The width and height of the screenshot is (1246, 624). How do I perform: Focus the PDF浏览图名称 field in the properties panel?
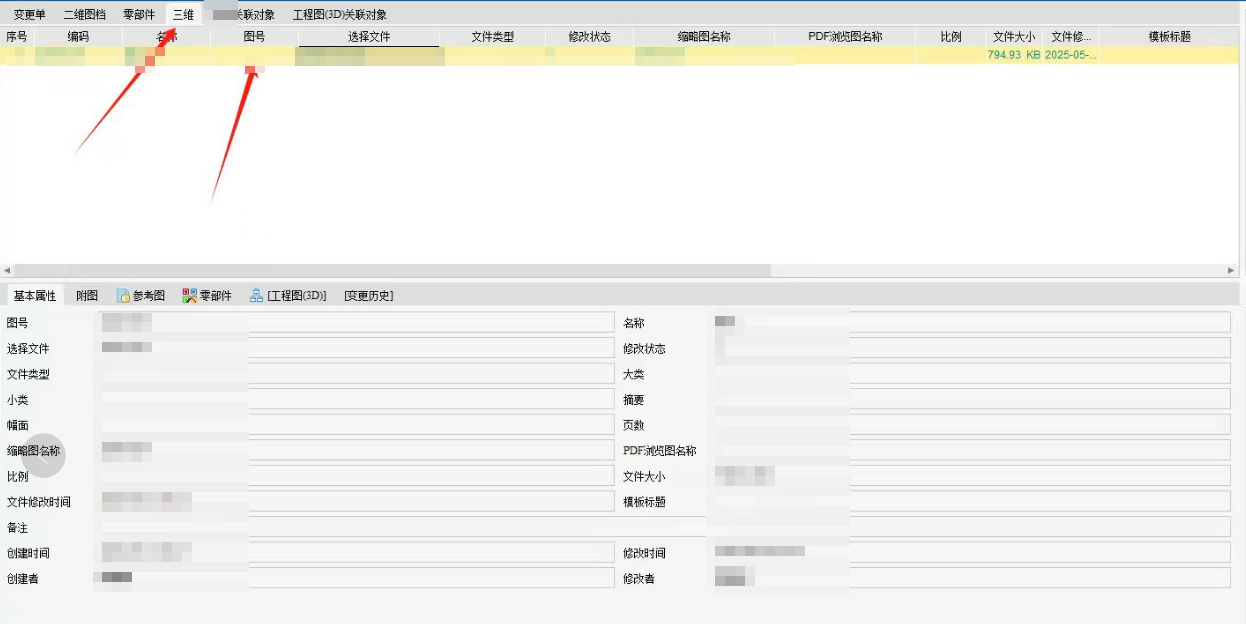click(x=970, y=450)
